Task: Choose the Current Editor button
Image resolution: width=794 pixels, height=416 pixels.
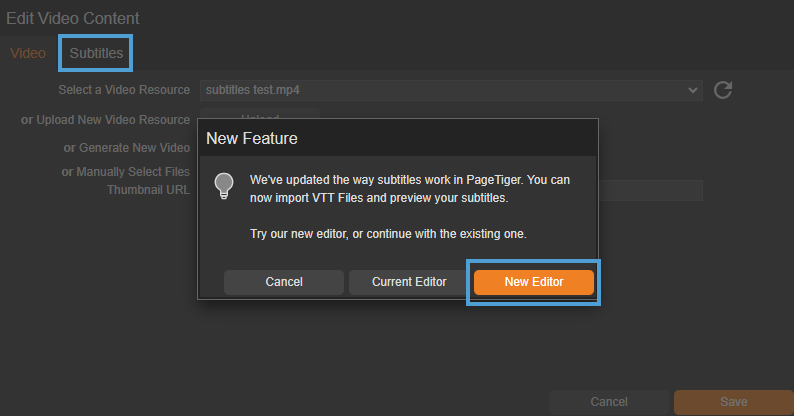Action: [409, 282]
